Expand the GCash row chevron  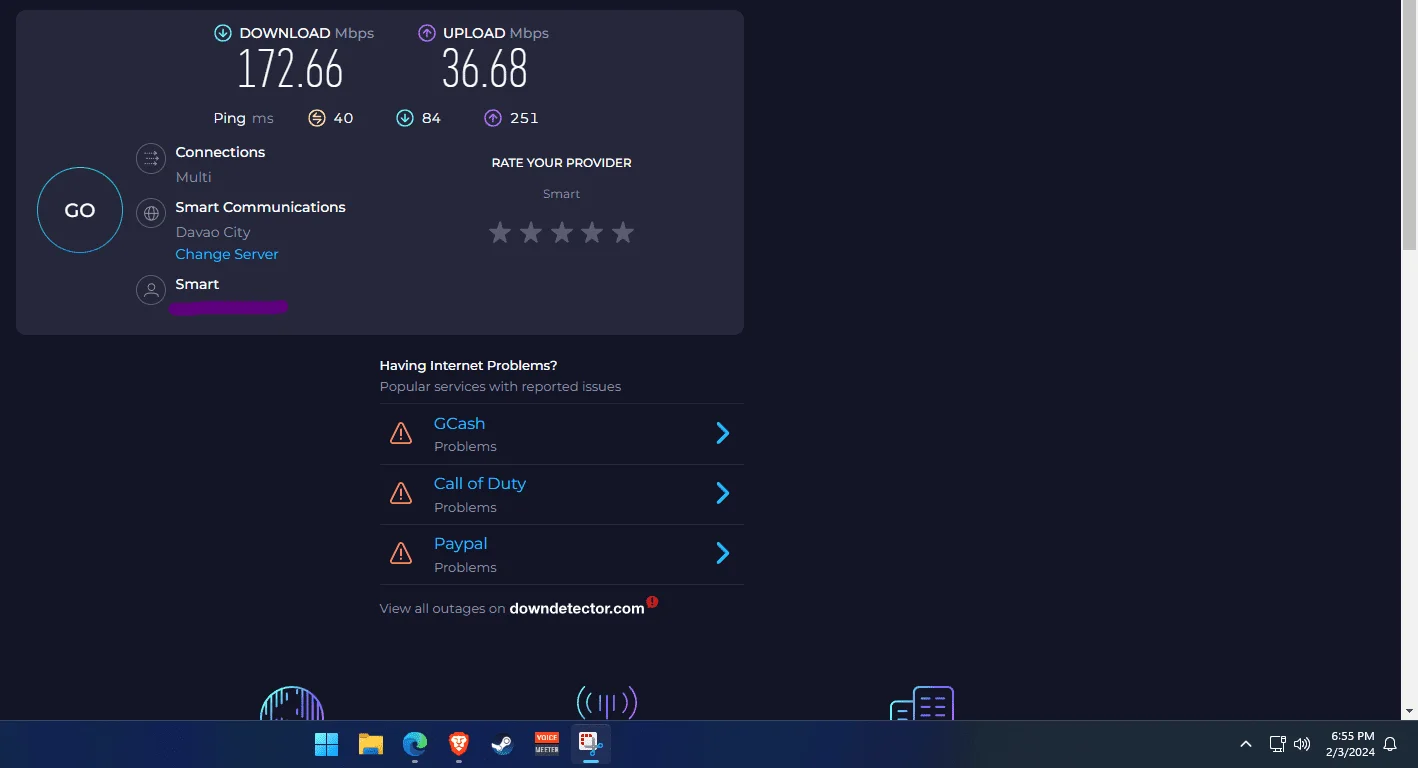coord(723,433)
